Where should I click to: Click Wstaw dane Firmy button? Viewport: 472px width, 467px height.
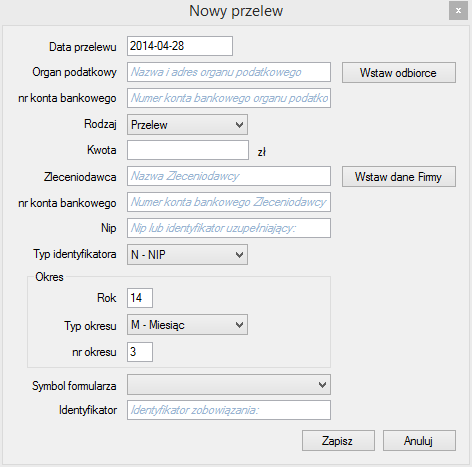point(399,177)
